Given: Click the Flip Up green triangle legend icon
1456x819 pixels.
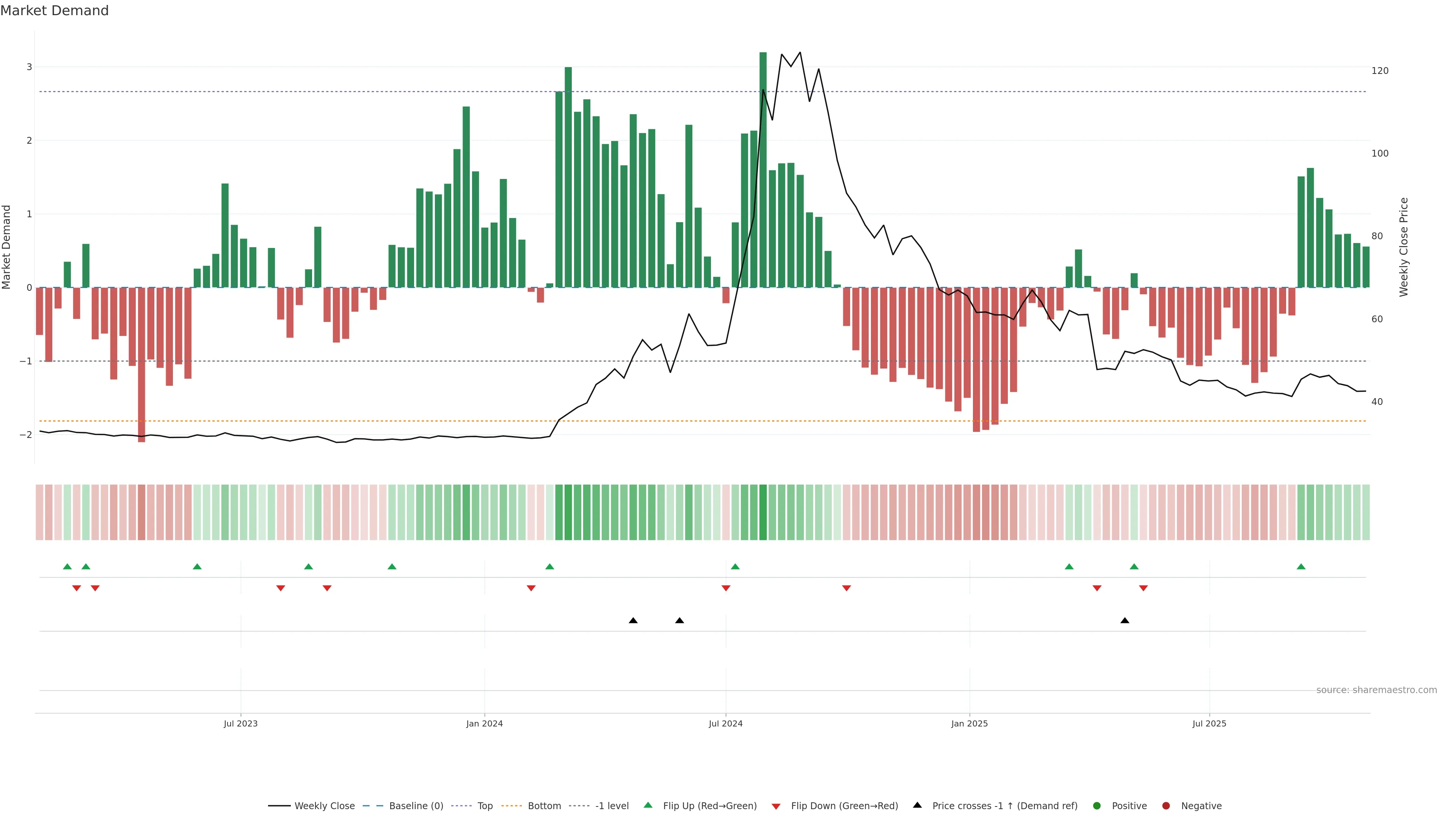Looking at the screenshot, I should click(x=648, y=805).
